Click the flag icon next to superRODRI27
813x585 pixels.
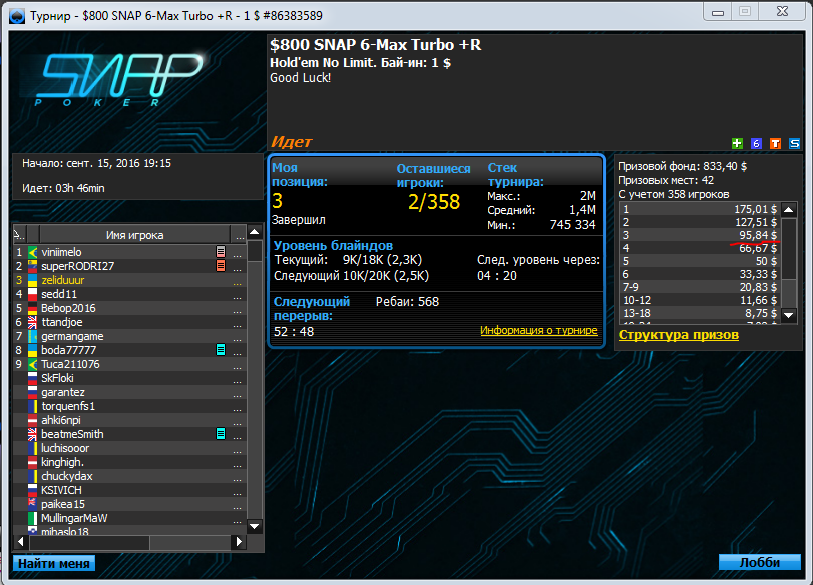click(32, 266)
